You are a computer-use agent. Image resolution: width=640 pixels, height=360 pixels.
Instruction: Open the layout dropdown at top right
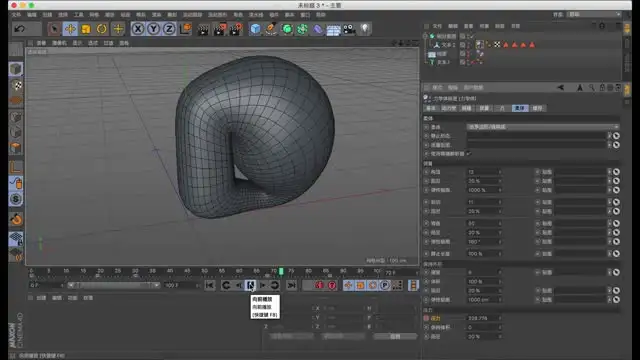click(594, 14)
